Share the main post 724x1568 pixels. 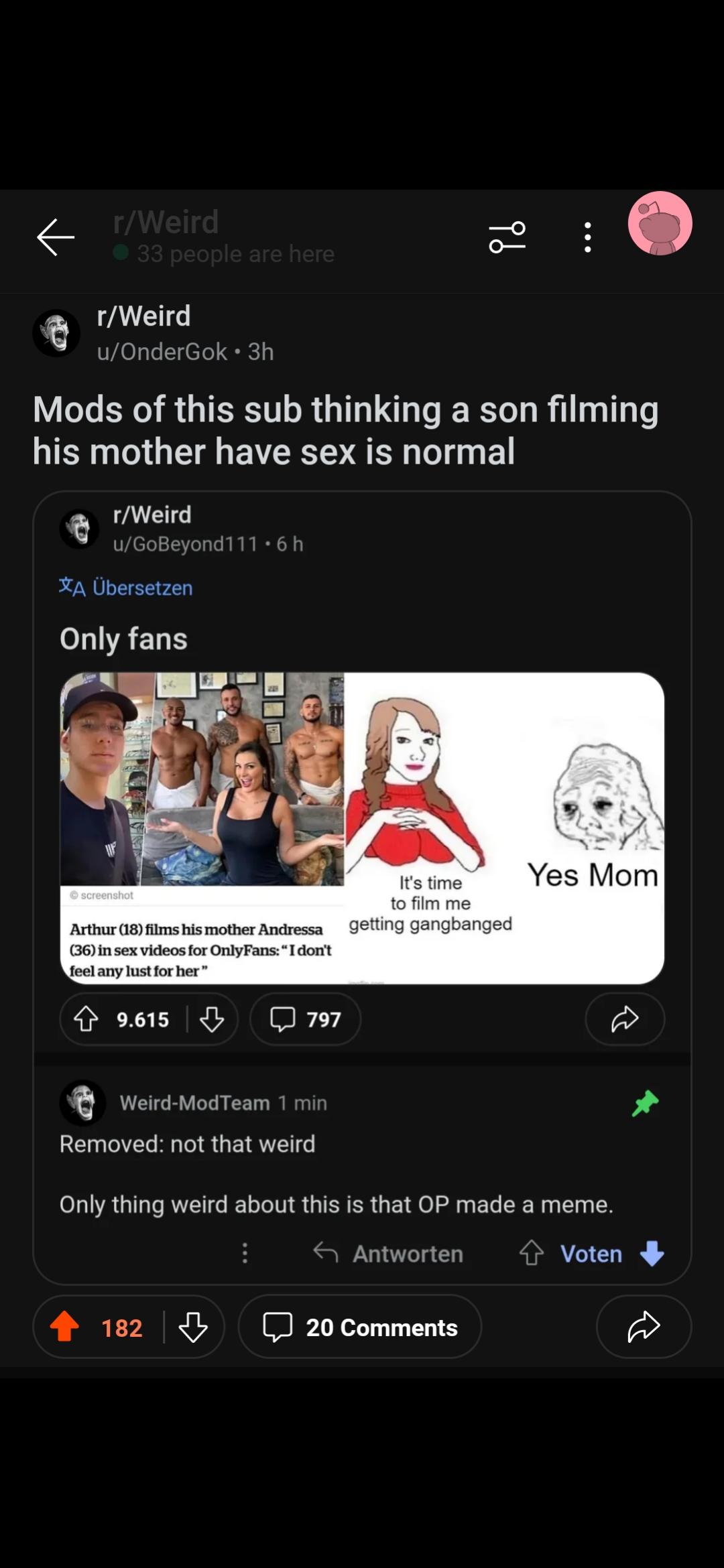tap(644, 1327)
